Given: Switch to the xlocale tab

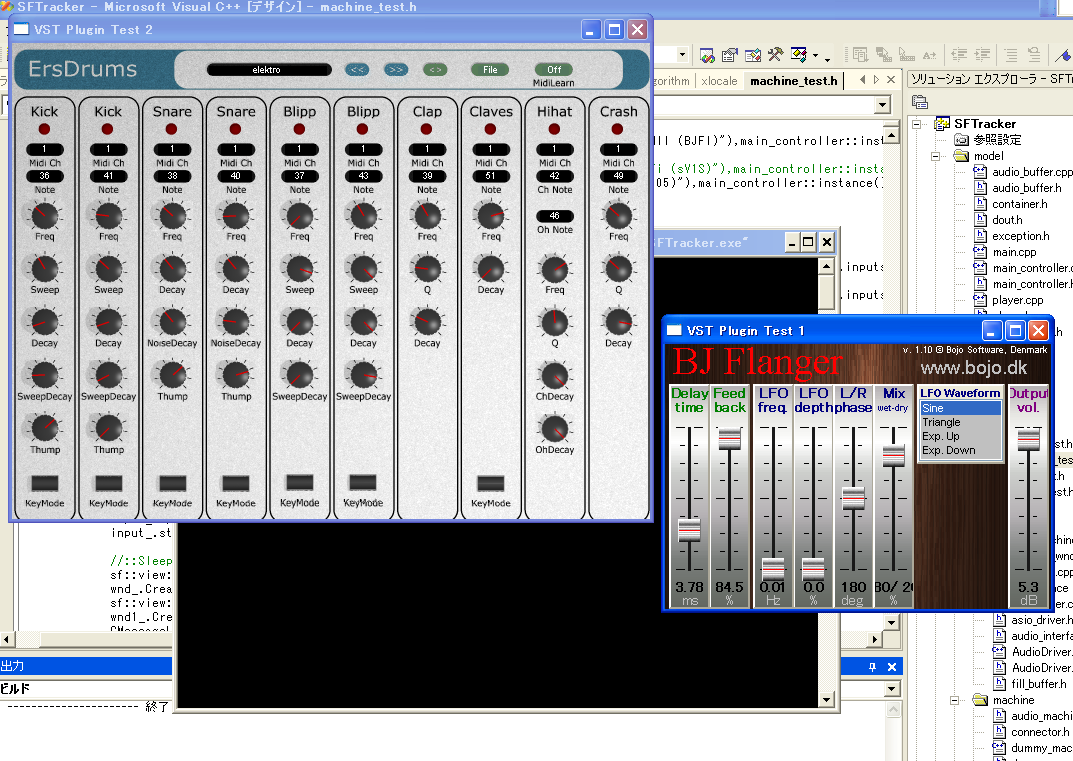Looking at the screenshot, I should tap(718, 81).
